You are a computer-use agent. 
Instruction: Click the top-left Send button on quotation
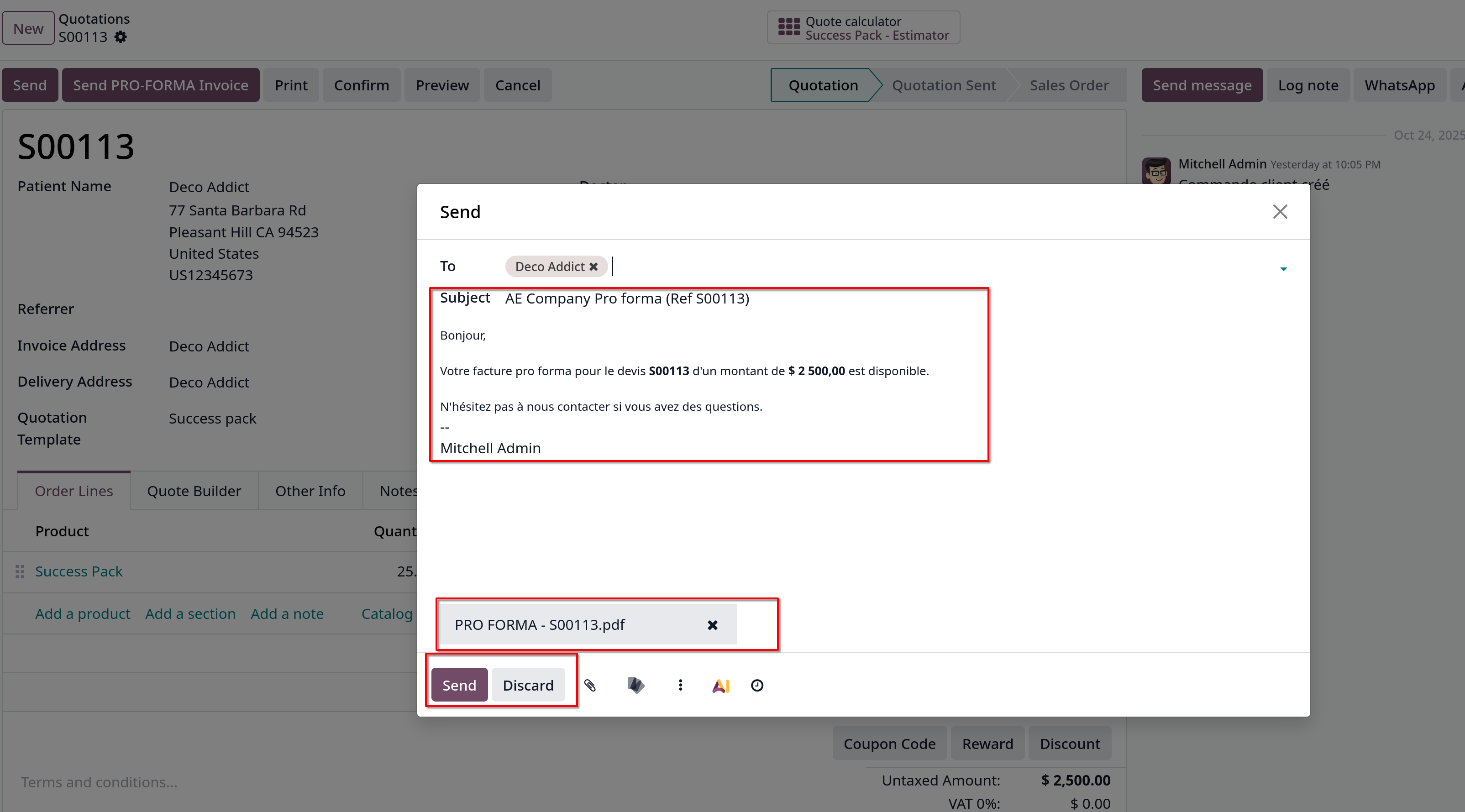point(30,85)
